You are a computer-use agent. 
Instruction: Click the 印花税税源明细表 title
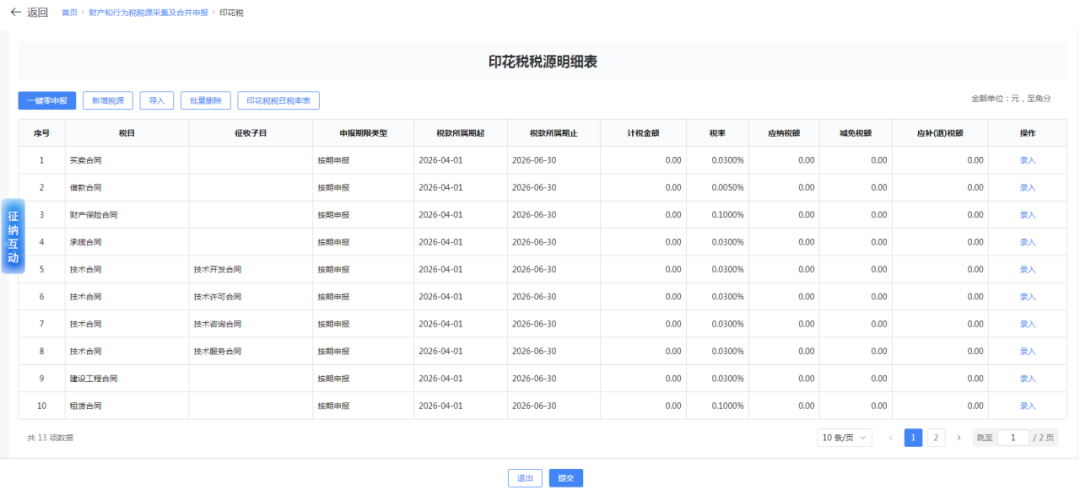pos(543,62)
